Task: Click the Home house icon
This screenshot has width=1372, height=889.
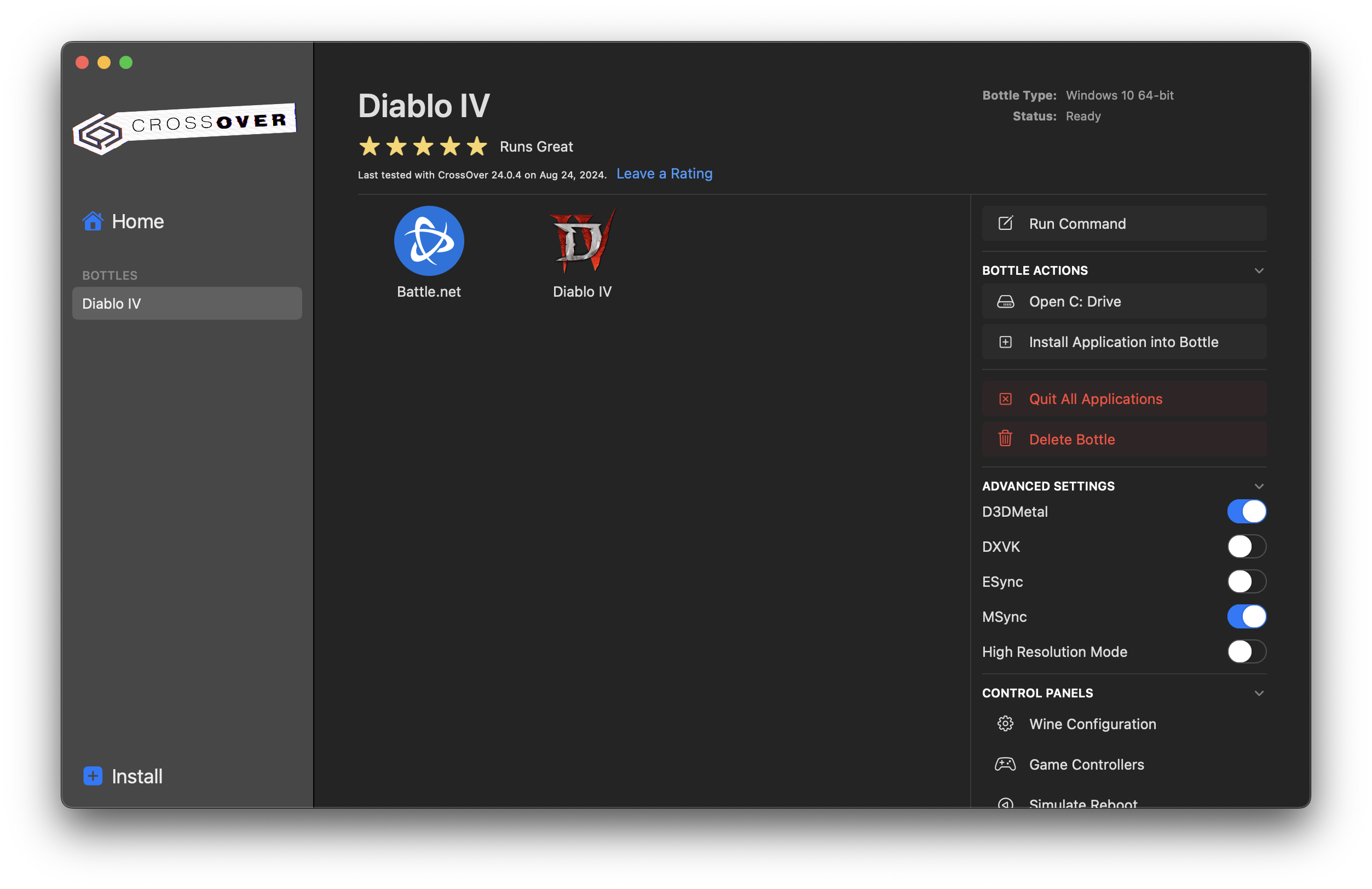Action: point(92,221)
